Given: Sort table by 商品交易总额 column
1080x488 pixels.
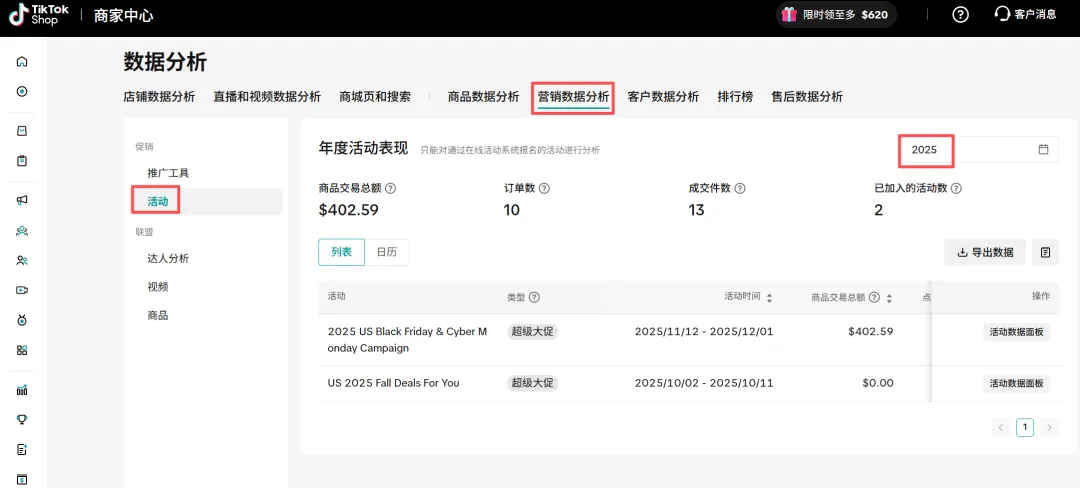Looking at the screenshot, I should point(889,298).
